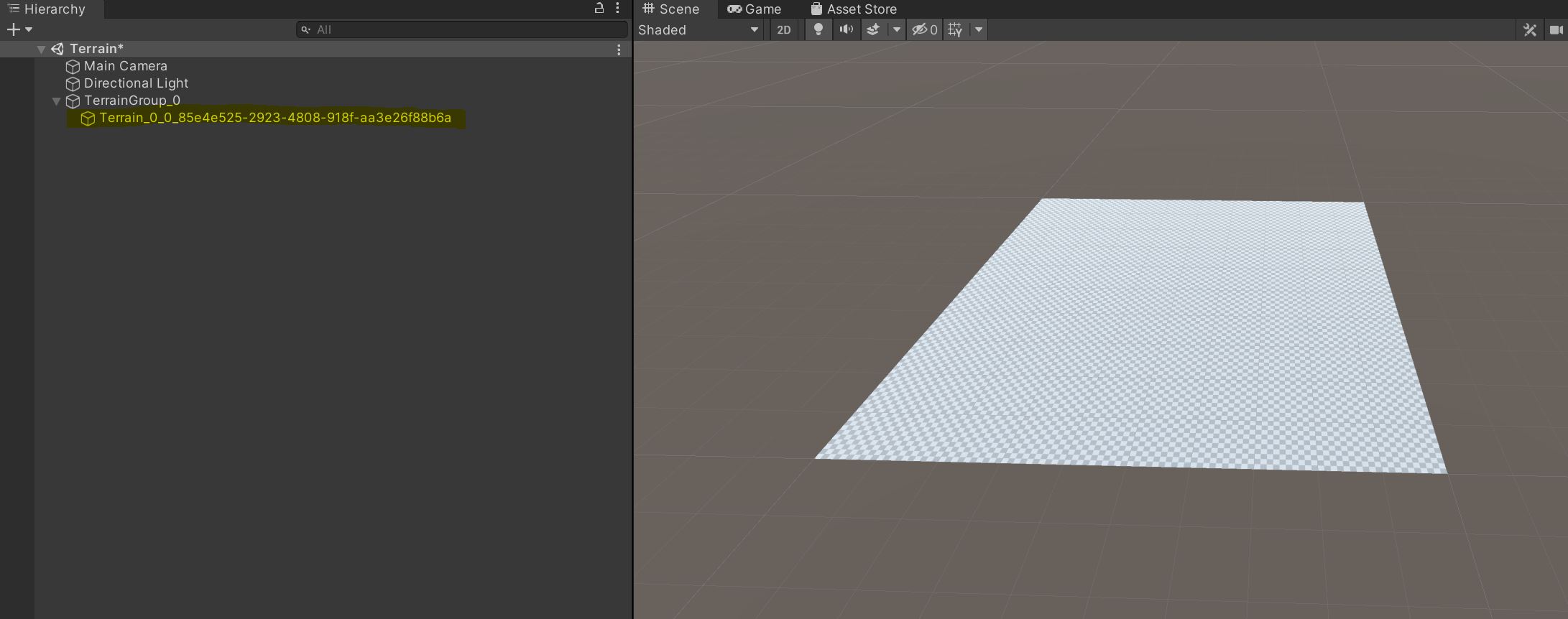Click the Unity scene icon beside Terrain*

57,49
